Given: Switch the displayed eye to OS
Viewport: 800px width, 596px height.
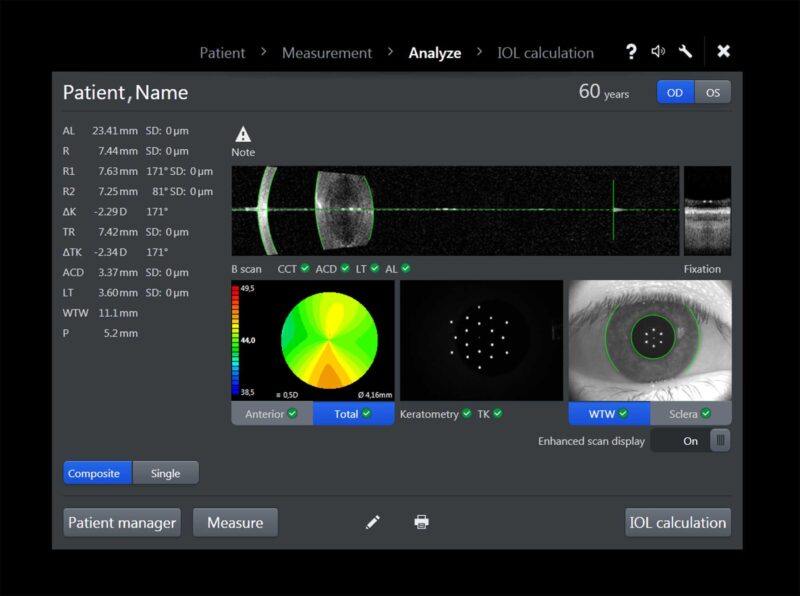Looking at the screenshot, I should pos(712,92).
